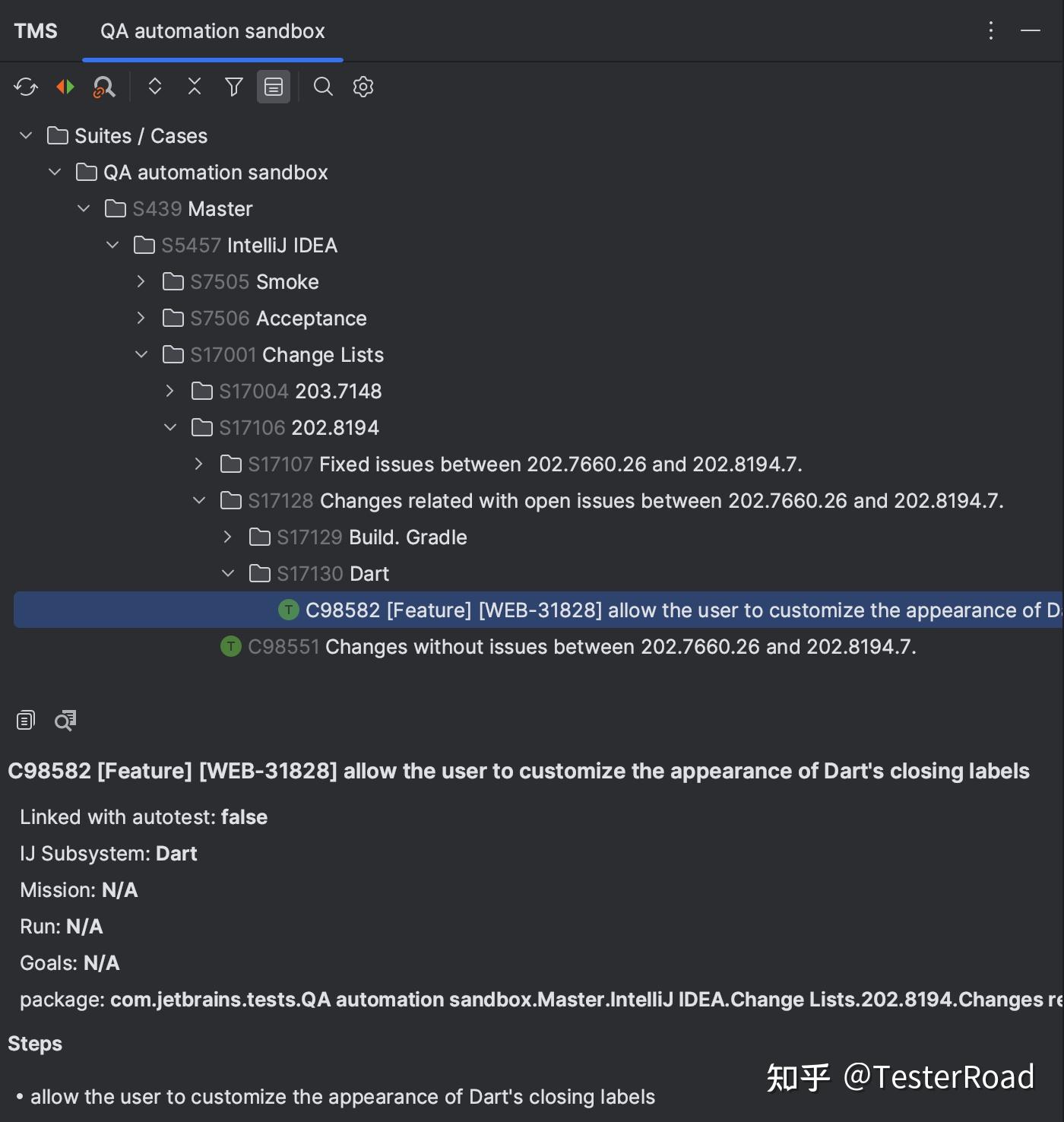Click the green T badge on C98582
Screen dimensions: 1064x1122
(289, 610)
